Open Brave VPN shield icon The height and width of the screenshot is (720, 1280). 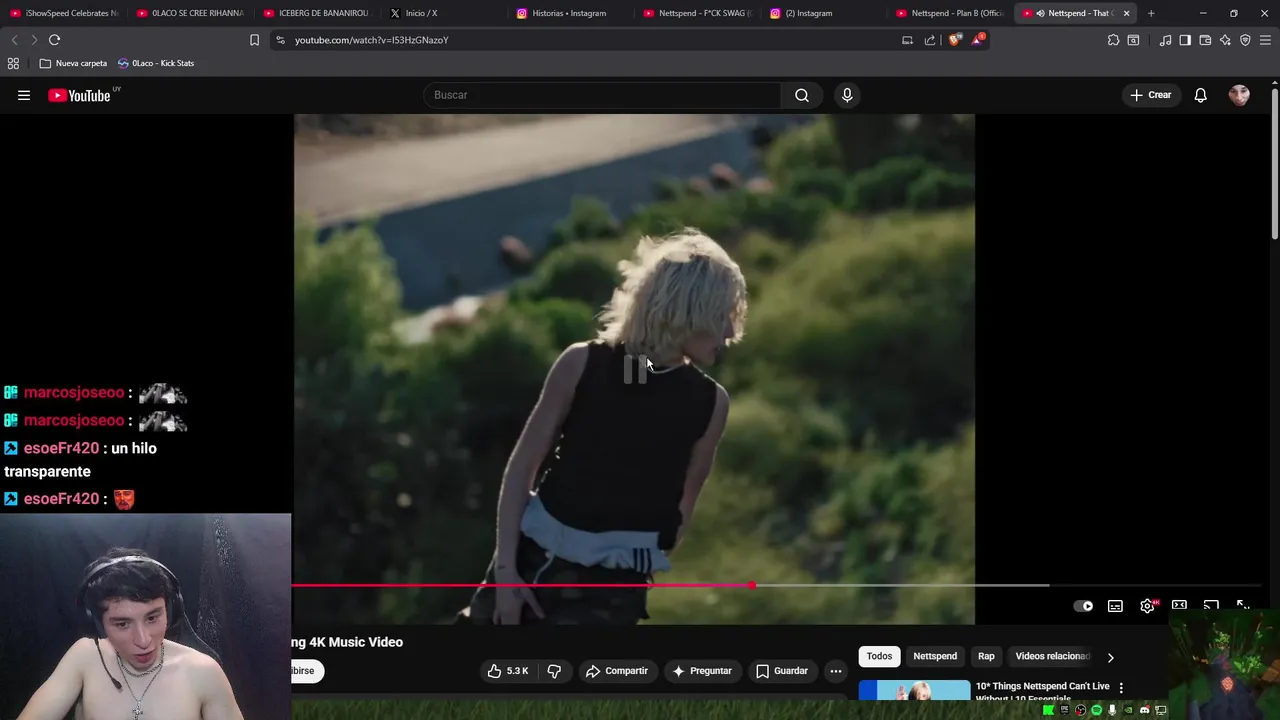pos(1245,40)
